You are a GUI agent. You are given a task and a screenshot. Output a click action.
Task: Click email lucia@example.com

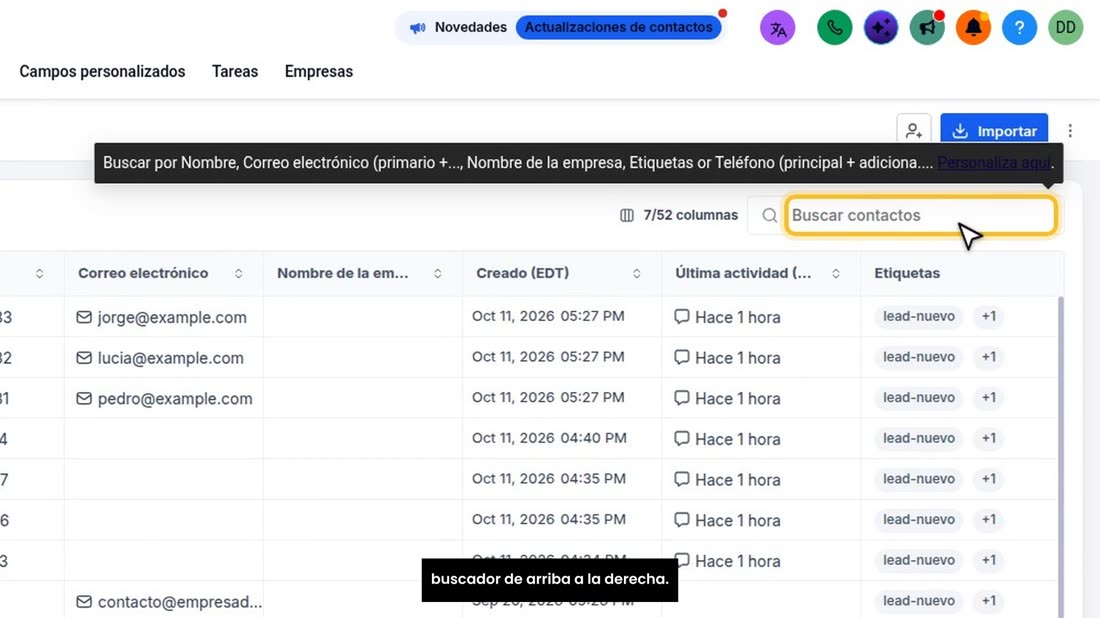170,358
